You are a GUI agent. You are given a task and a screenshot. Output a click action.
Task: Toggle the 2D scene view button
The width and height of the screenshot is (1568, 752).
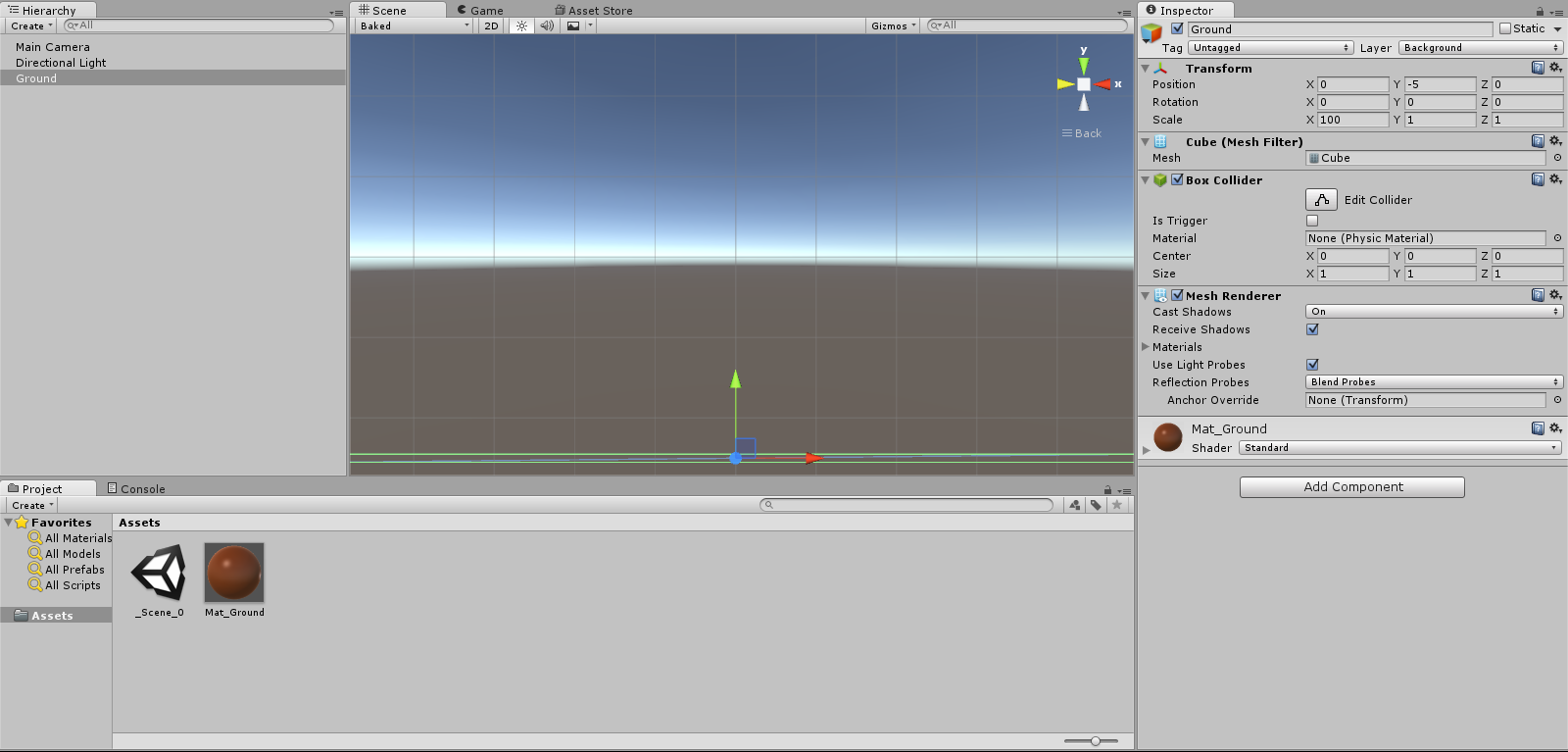pos(491,26)
